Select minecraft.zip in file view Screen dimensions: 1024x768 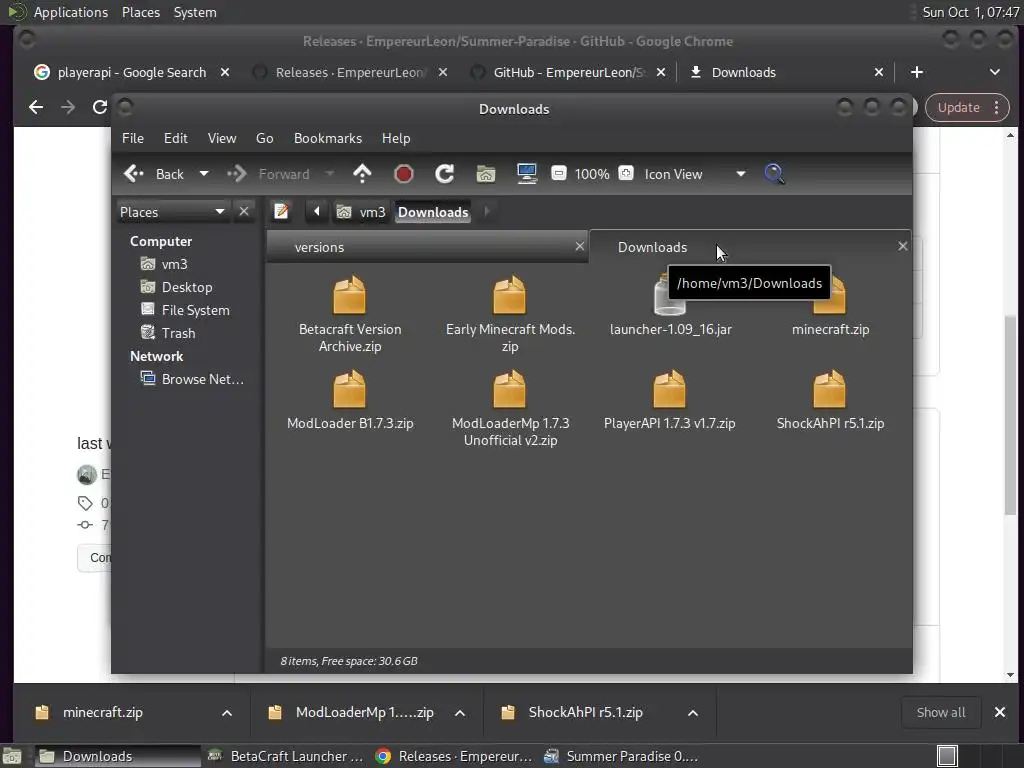tap(830, 307)
